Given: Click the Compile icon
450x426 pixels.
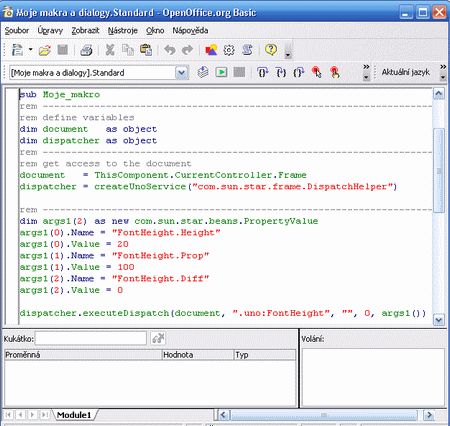Looking at the screenshot, I should pyautogui.click(x=203, y=72).
